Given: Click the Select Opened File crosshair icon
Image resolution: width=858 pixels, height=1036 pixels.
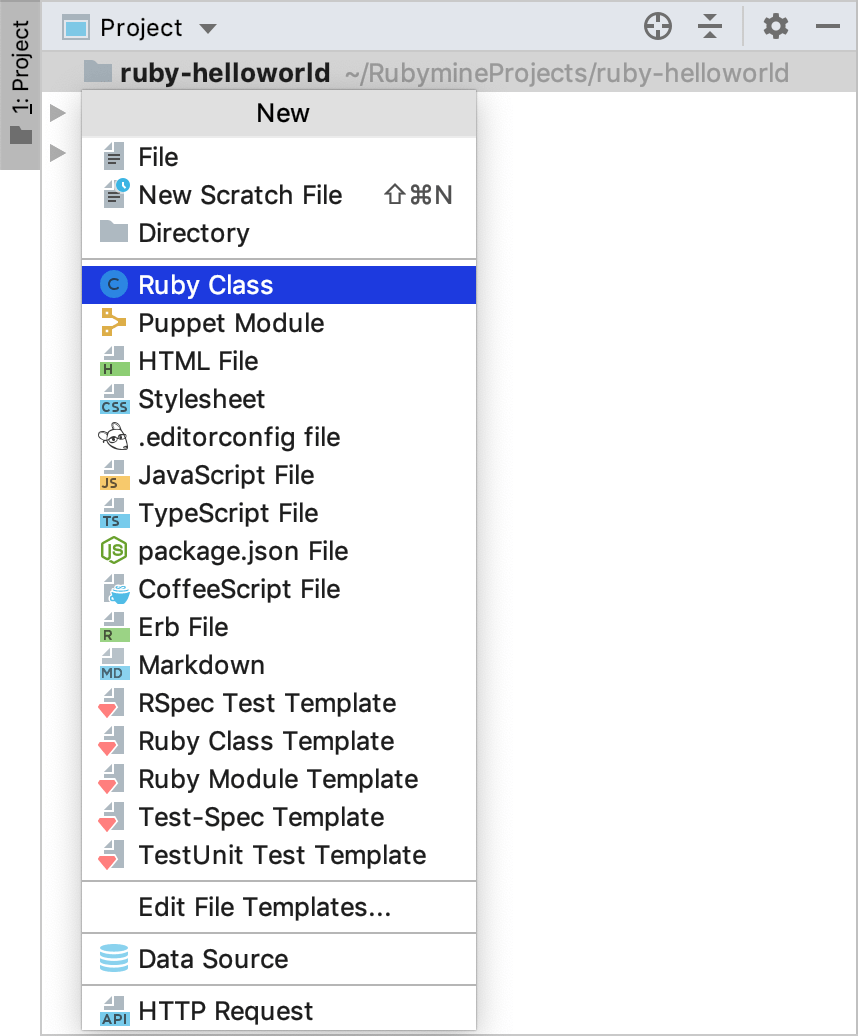Looking at the screenshot, I should click(658, 27).
